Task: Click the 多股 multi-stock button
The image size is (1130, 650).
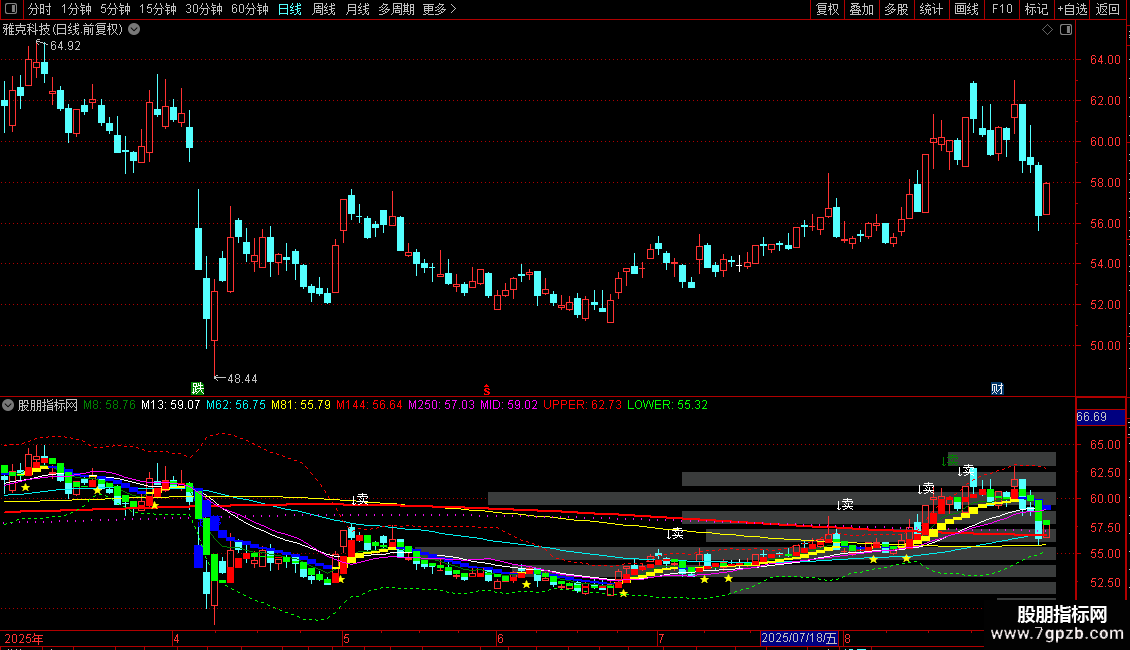Action: click(x=896, y=9)
